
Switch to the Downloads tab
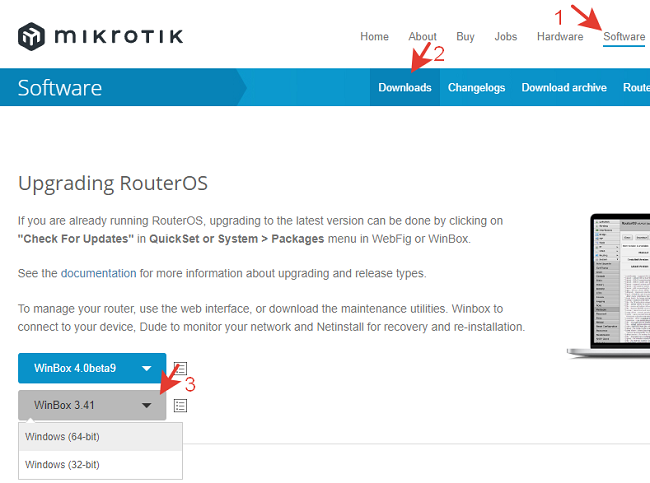point(405,87)
